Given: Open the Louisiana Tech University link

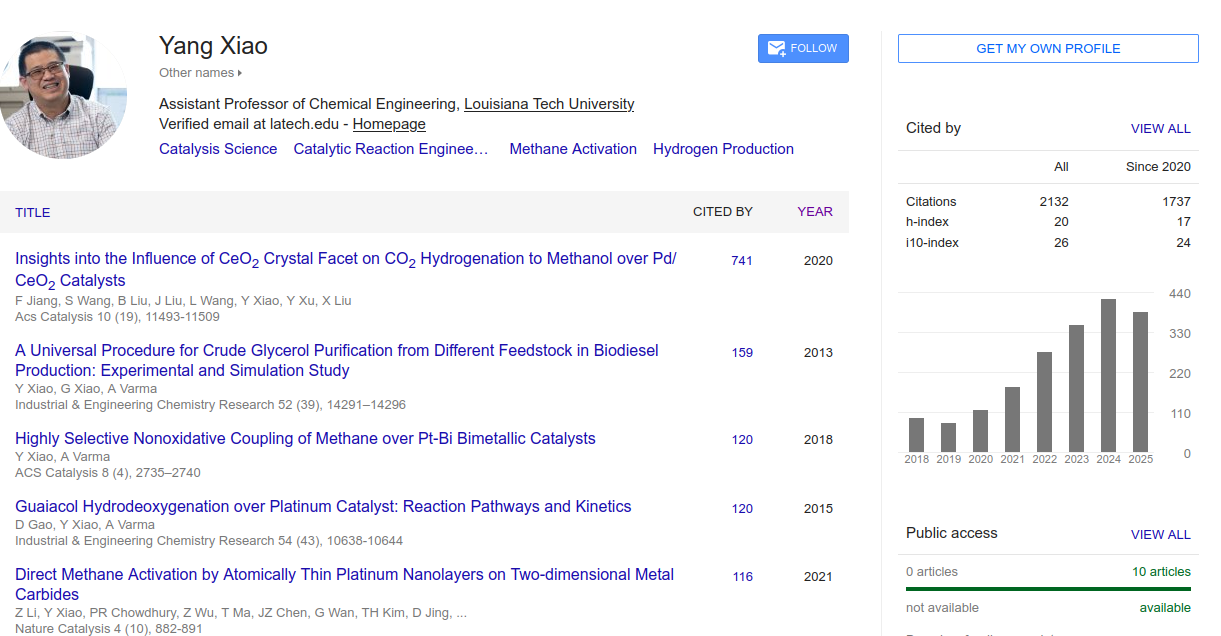Looking at the screenshot, I should tap(549, 104).
